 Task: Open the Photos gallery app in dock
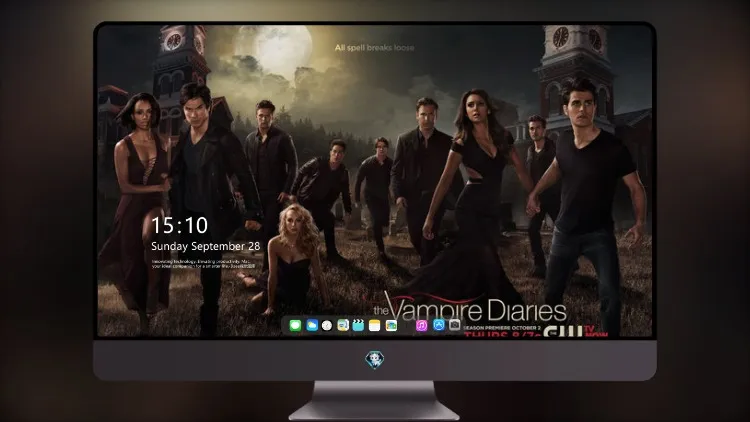[391, 326]
